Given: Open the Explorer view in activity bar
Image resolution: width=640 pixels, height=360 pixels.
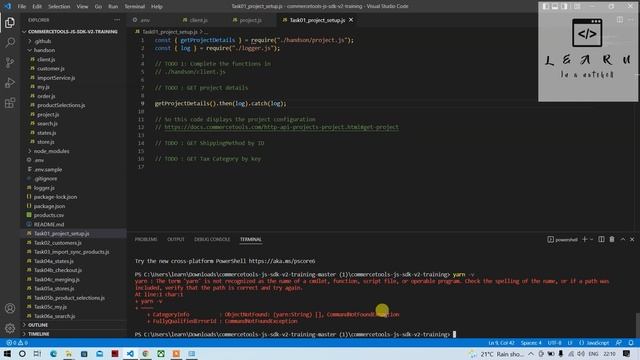Looking at the screenshot, I should click(10, 22).
